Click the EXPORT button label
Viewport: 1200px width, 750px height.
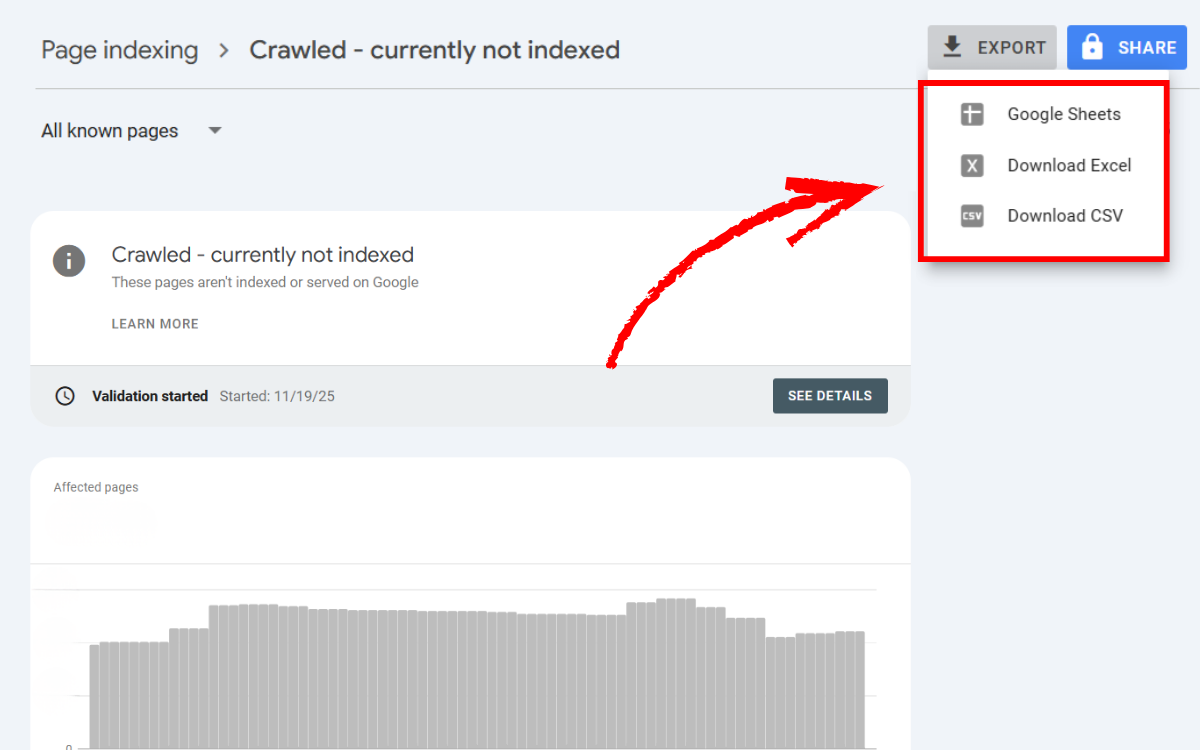(1011, 47)
